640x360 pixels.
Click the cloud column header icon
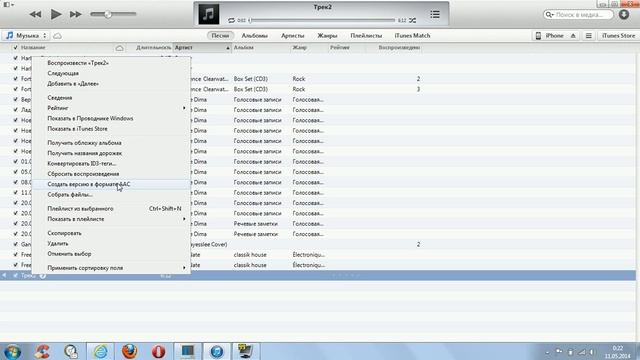[119, 48]
